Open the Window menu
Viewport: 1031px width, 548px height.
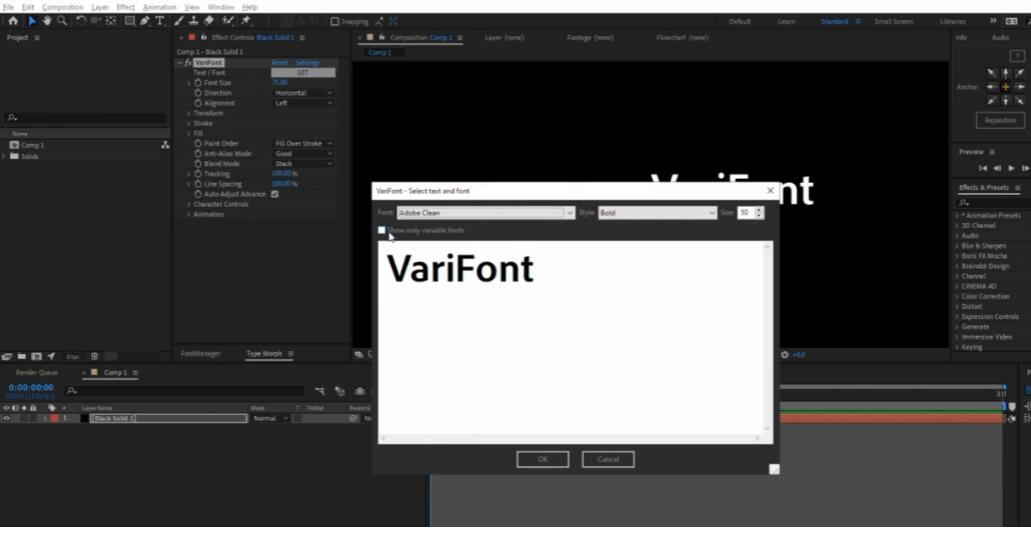pyautogui.click(x=220, y=7)
